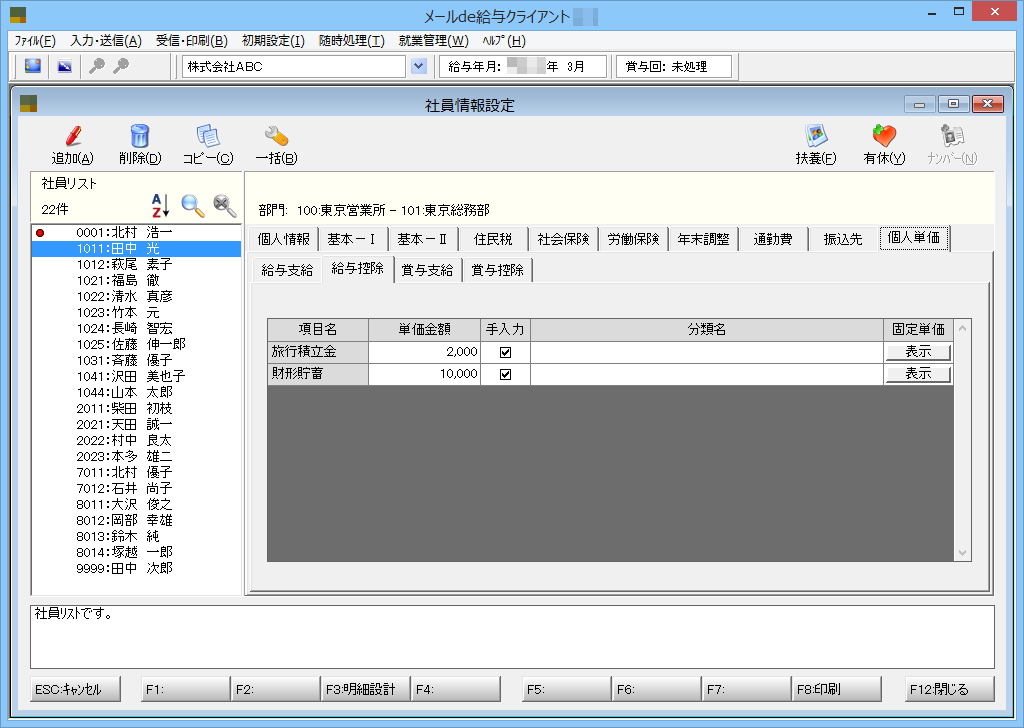Open the 初期設定(I) menu
Screen dimensions: 1024x728
point(273,40)
